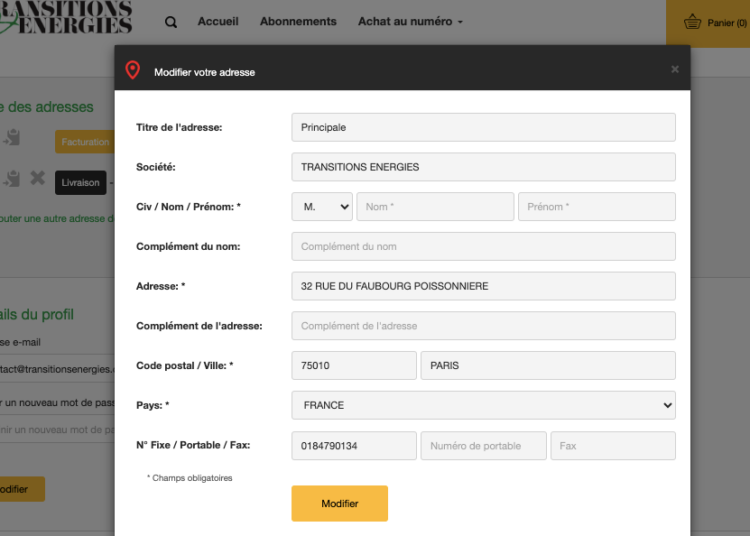
Task: Open the Abonnements menu item
Action: [x=298, y=22]
